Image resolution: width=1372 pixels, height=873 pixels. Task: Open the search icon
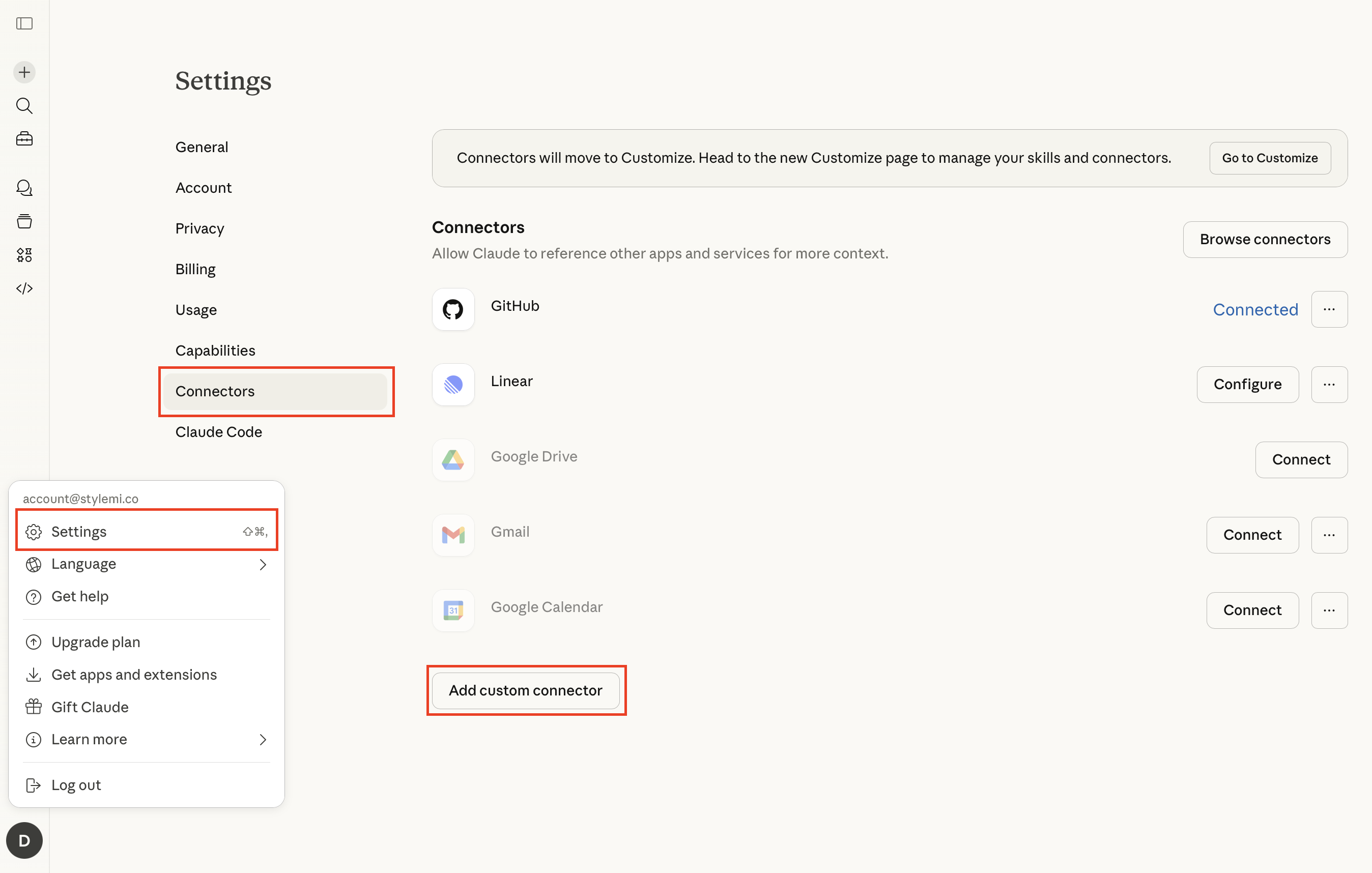[24, 105]
